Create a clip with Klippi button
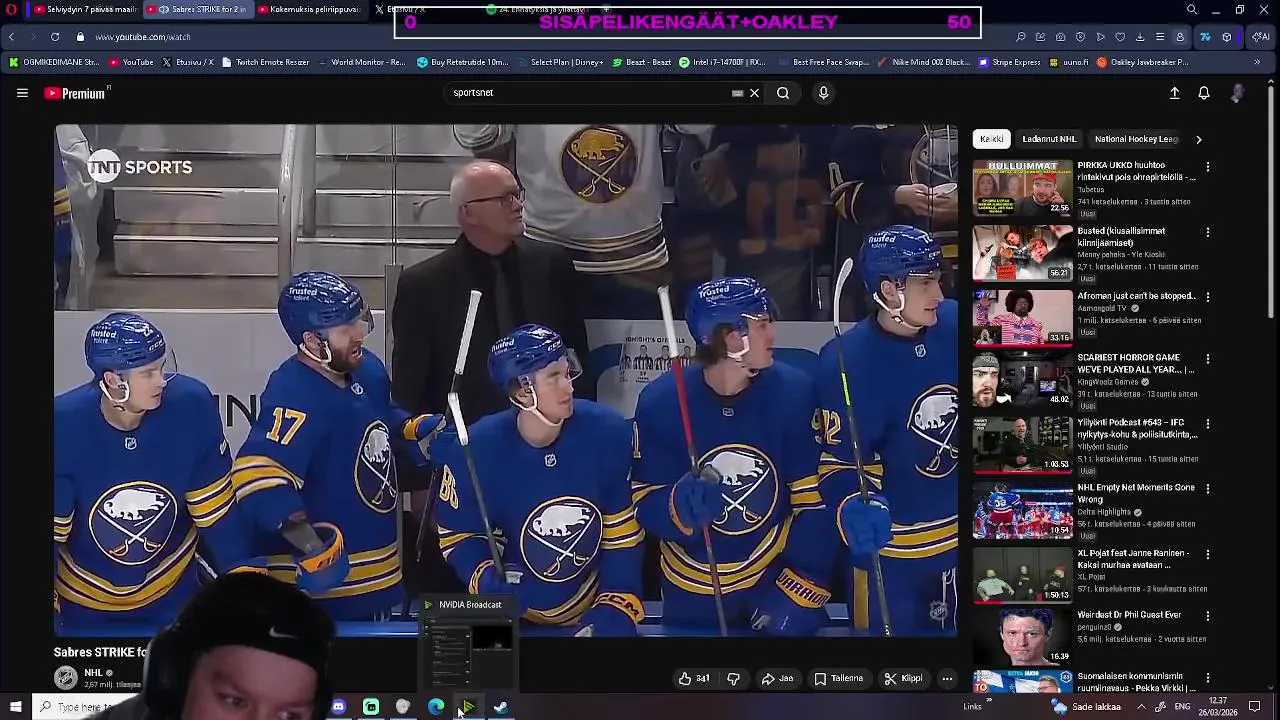 click(904, 679)
